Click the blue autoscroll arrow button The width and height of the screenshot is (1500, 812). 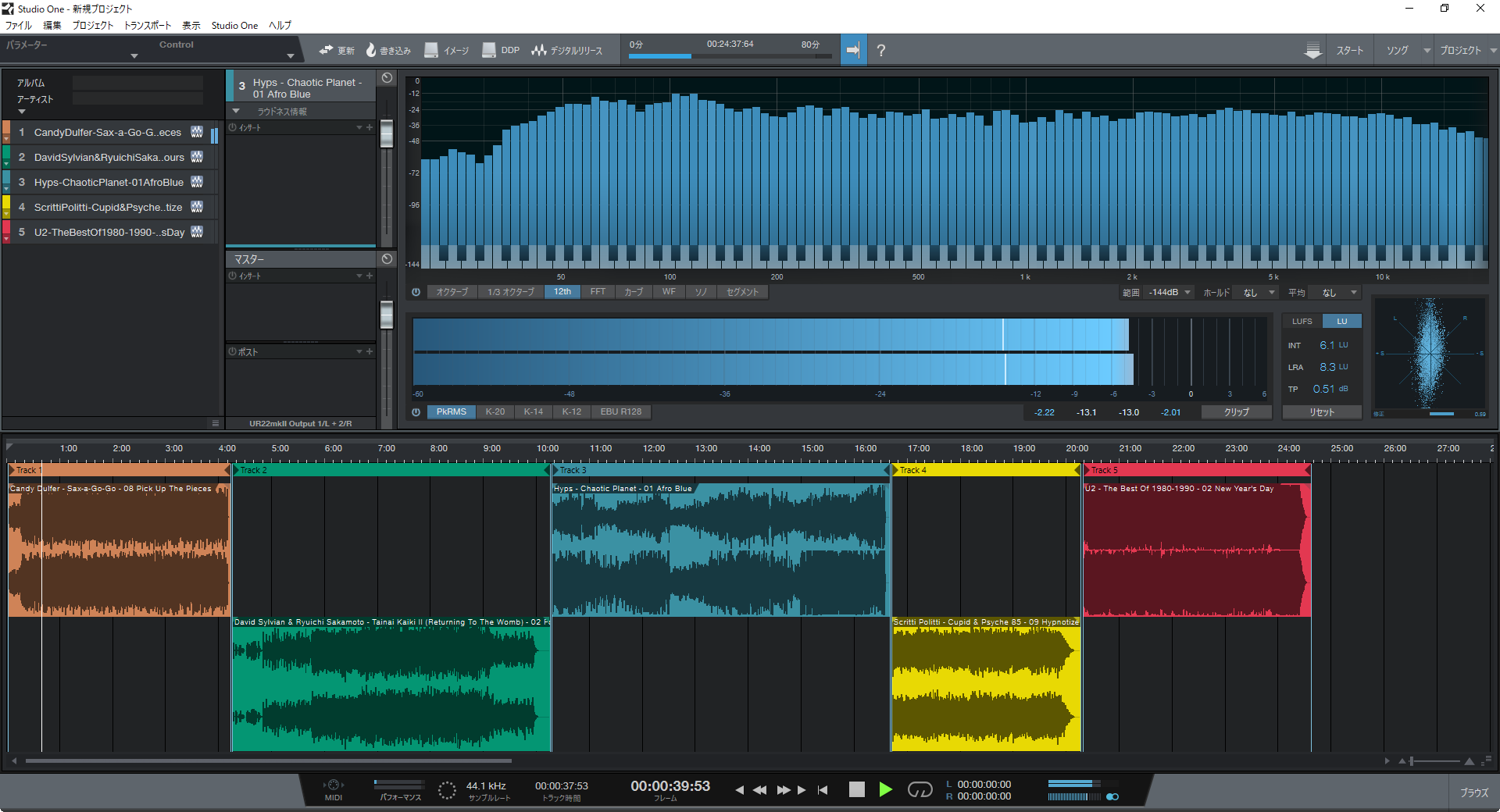point(853,50)
